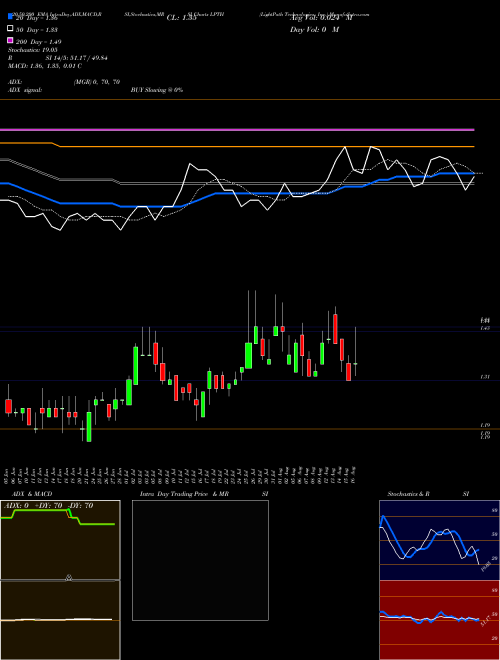This screenshot has width=500, height=660.
Task: Click the 'SI 14/3: 51.17 / 49.84' value
Action: [76, 58]
